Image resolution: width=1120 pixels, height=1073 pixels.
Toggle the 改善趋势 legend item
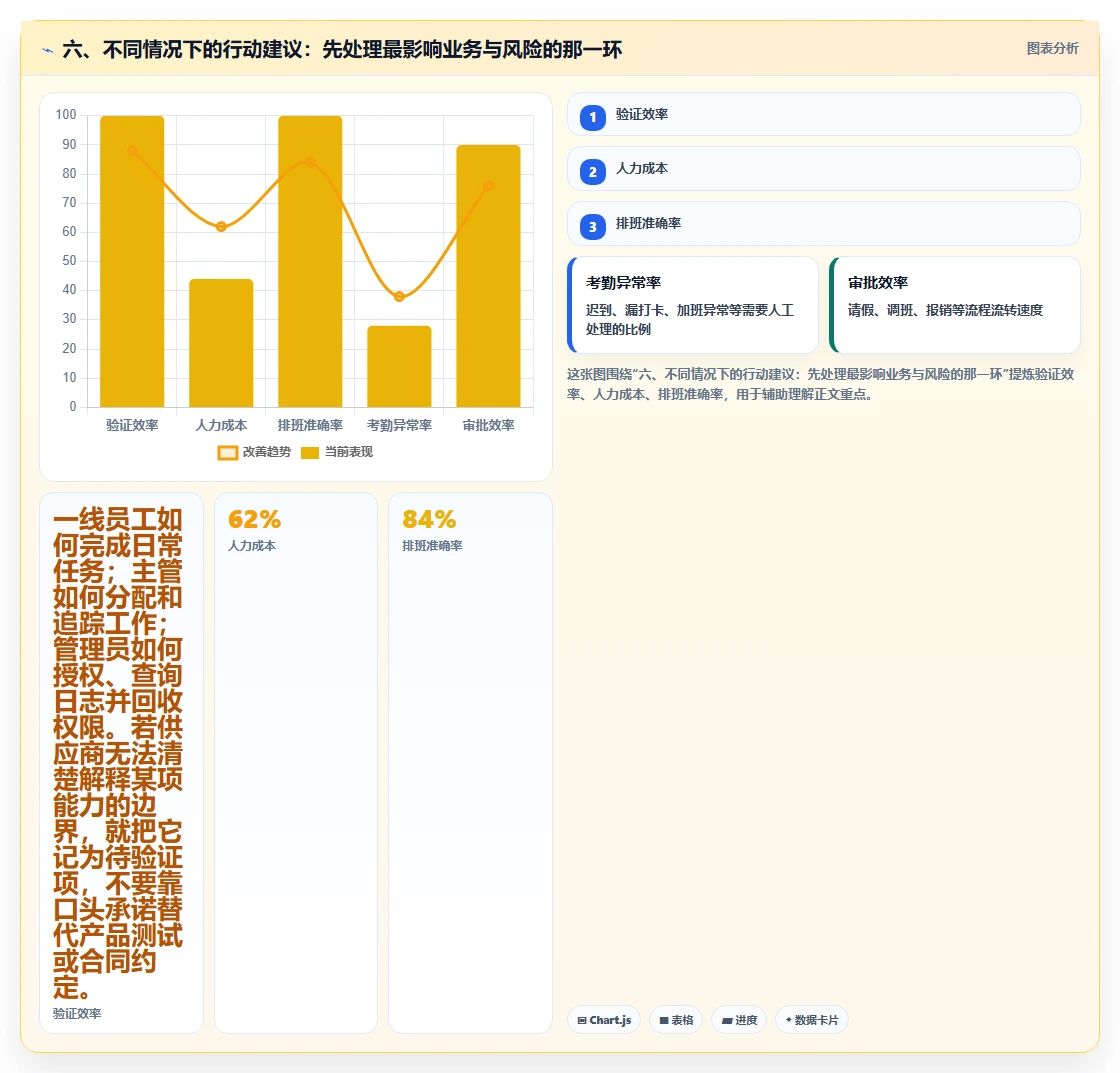coord(254,452)
